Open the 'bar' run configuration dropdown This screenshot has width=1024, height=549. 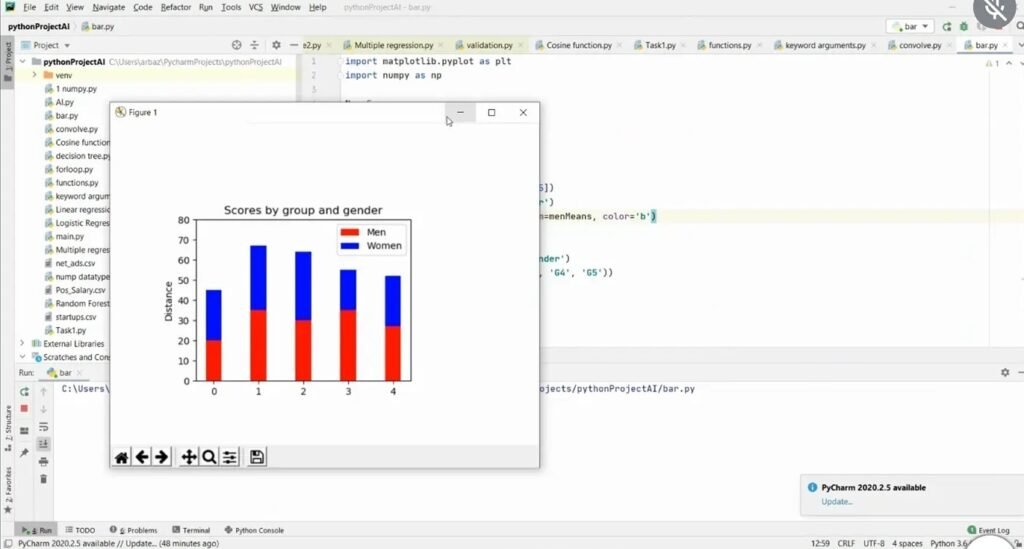coord(910,27)
